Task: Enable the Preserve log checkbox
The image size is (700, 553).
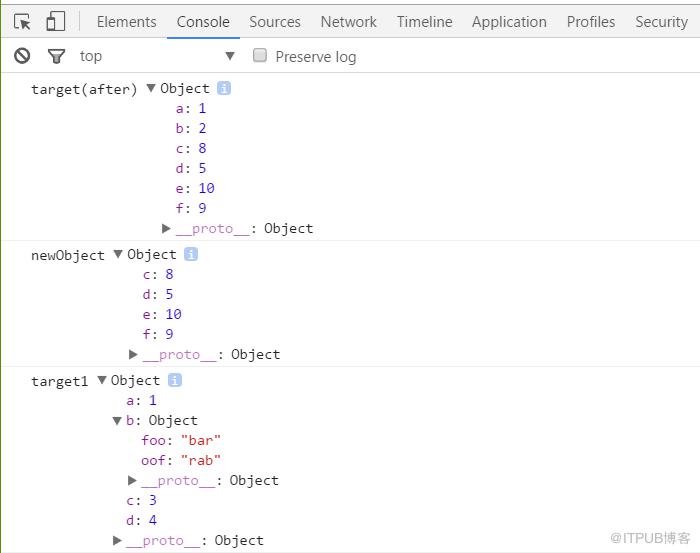Action: pos(260,55)
